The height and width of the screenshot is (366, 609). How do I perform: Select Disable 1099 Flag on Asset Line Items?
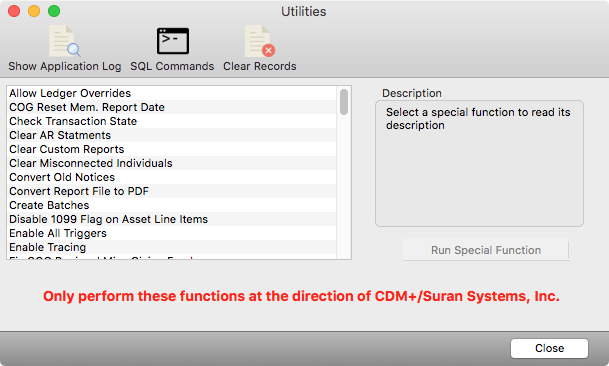171,219
